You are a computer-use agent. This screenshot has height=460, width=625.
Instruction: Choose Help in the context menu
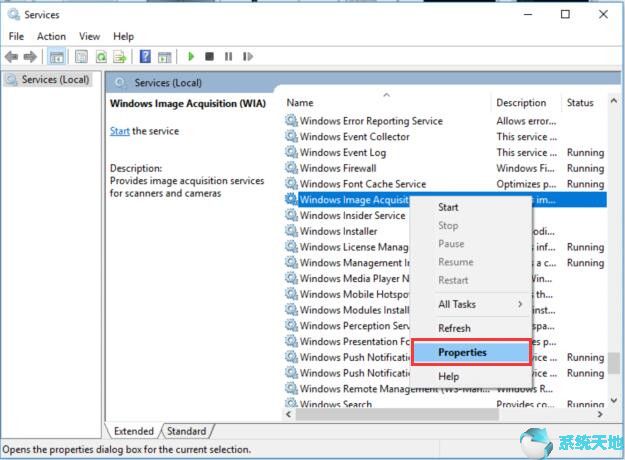tap(471, 376)
